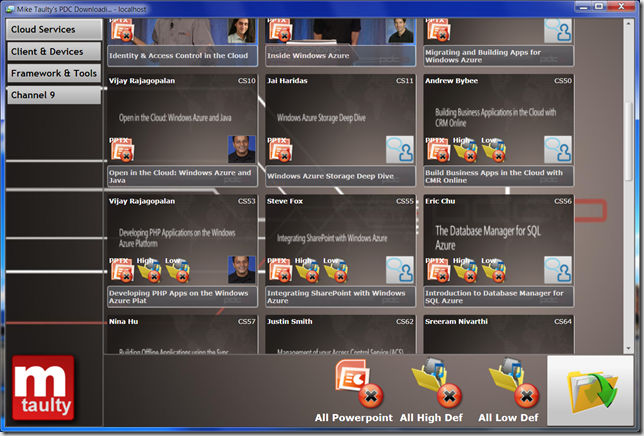Screen dimensions: 644x436
Task: Toggle PPTX download for CS53 session
Action: (122, 270)
